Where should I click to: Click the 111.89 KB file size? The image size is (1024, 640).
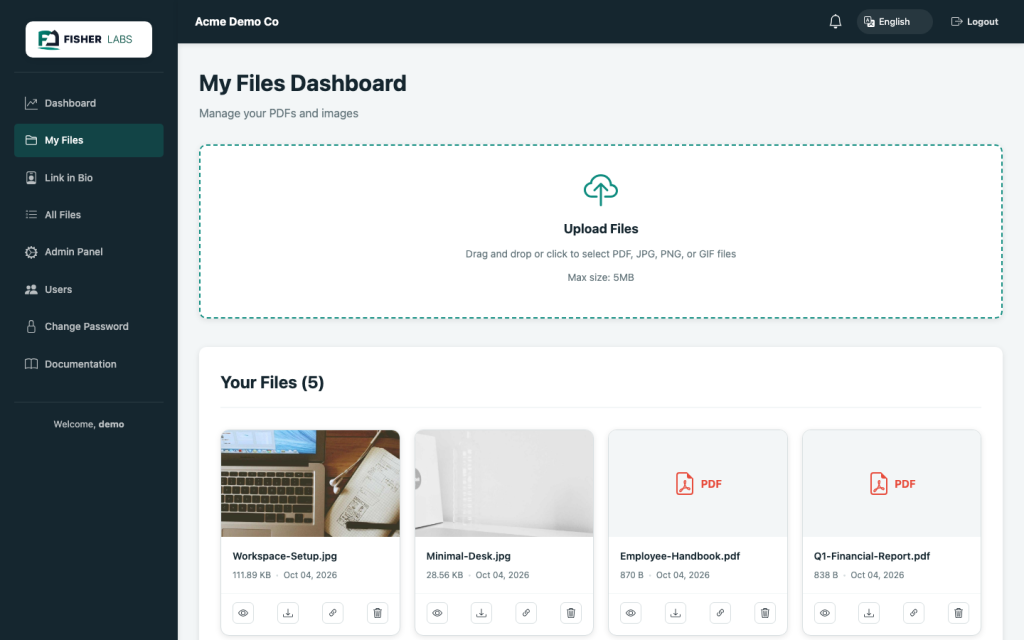tap(251, 575)
